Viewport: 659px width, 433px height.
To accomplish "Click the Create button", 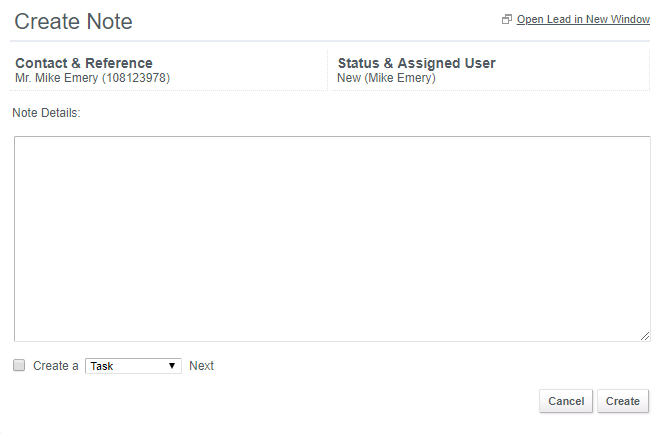I will pos(623,401).
